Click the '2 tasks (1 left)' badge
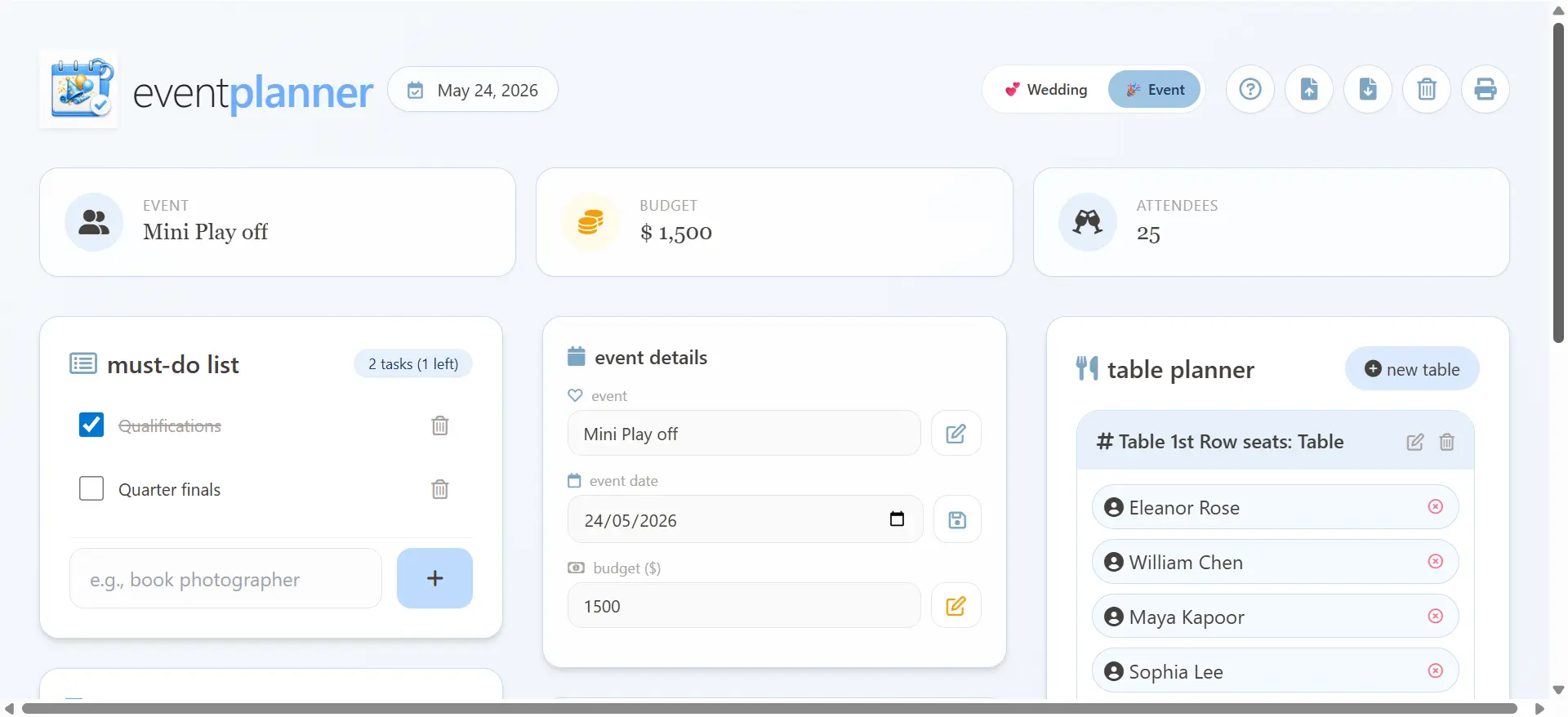The width and height of the screenshot is (1568, 717). pos(413,363)
